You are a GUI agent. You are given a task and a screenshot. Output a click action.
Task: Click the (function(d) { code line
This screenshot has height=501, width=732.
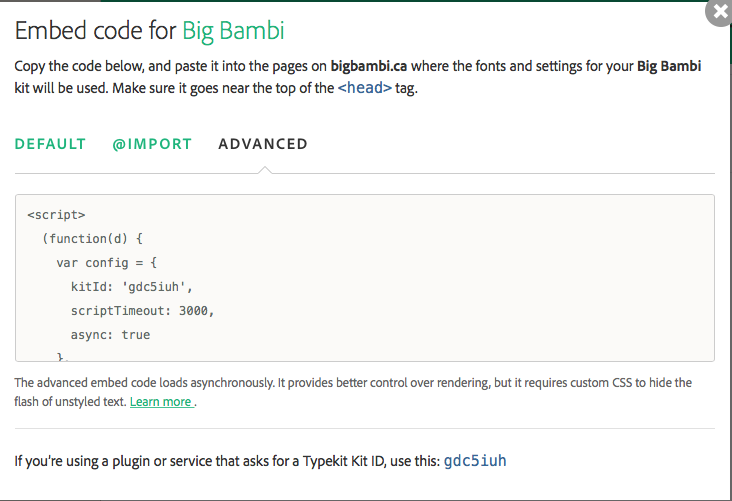93,239
